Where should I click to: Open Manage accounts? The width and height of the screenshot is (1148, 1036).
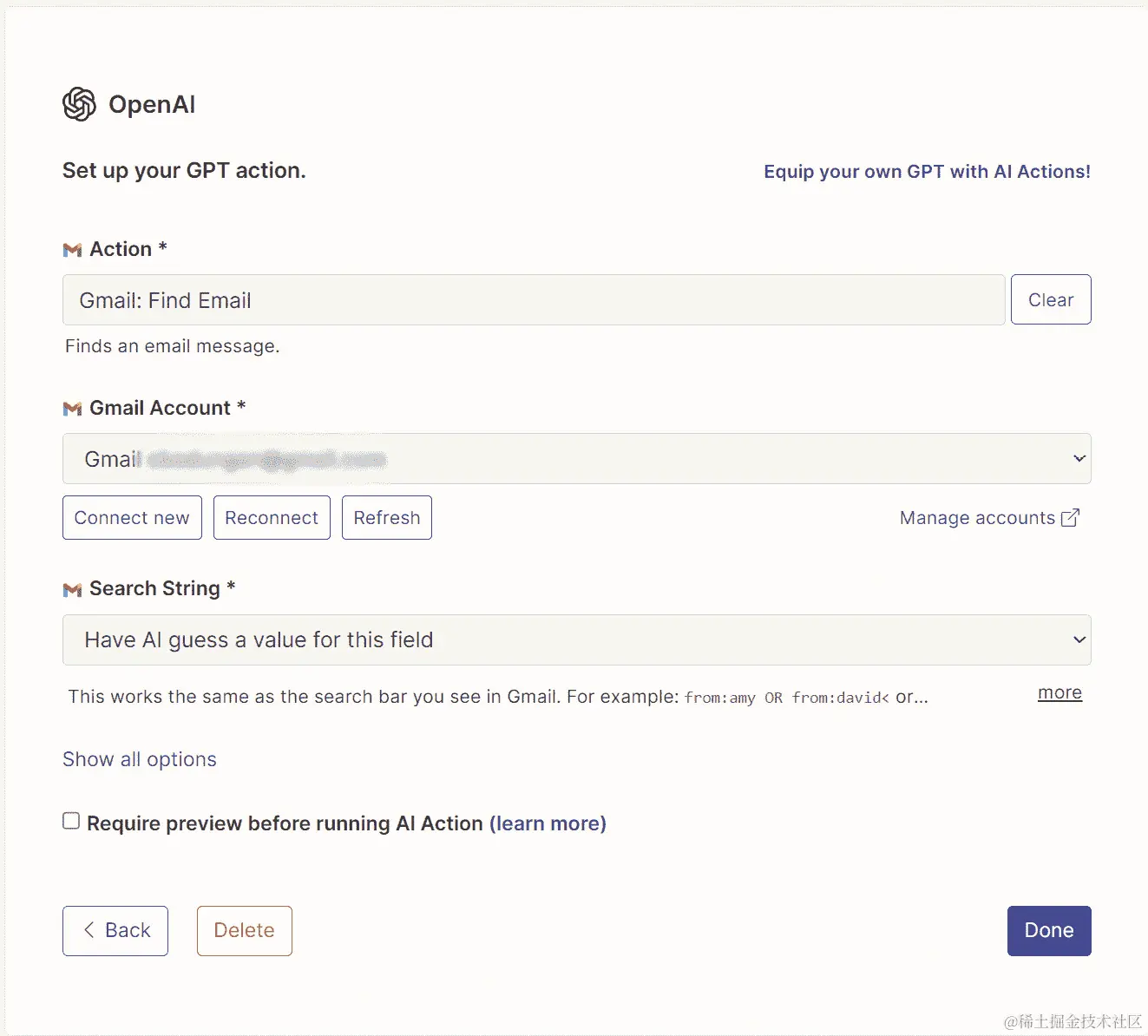(x=978, y=517)
